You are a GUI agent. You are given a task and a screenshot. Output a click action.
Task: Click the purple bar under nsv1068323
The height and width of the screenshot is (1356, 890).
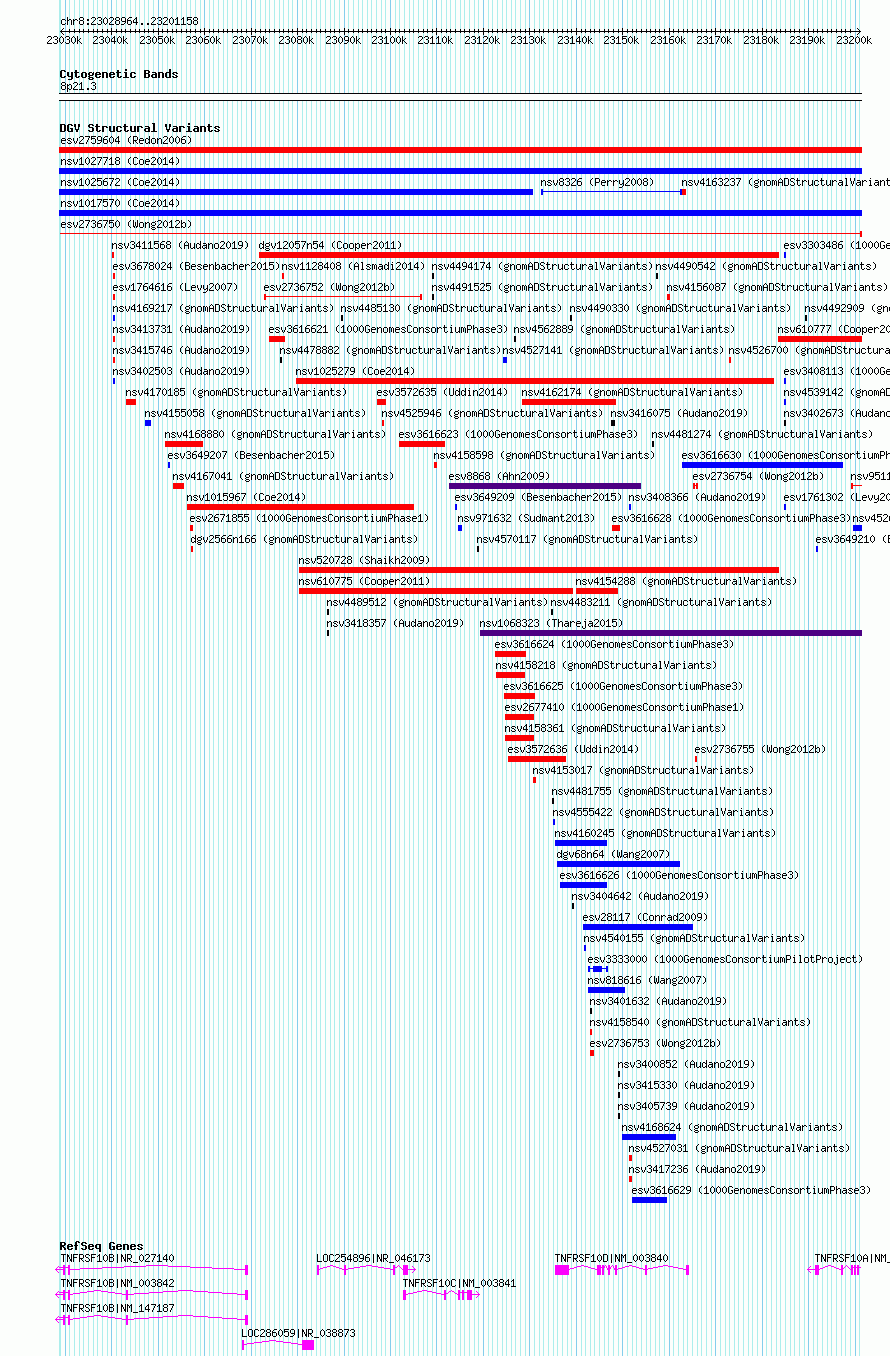click(x=671, y=633)
